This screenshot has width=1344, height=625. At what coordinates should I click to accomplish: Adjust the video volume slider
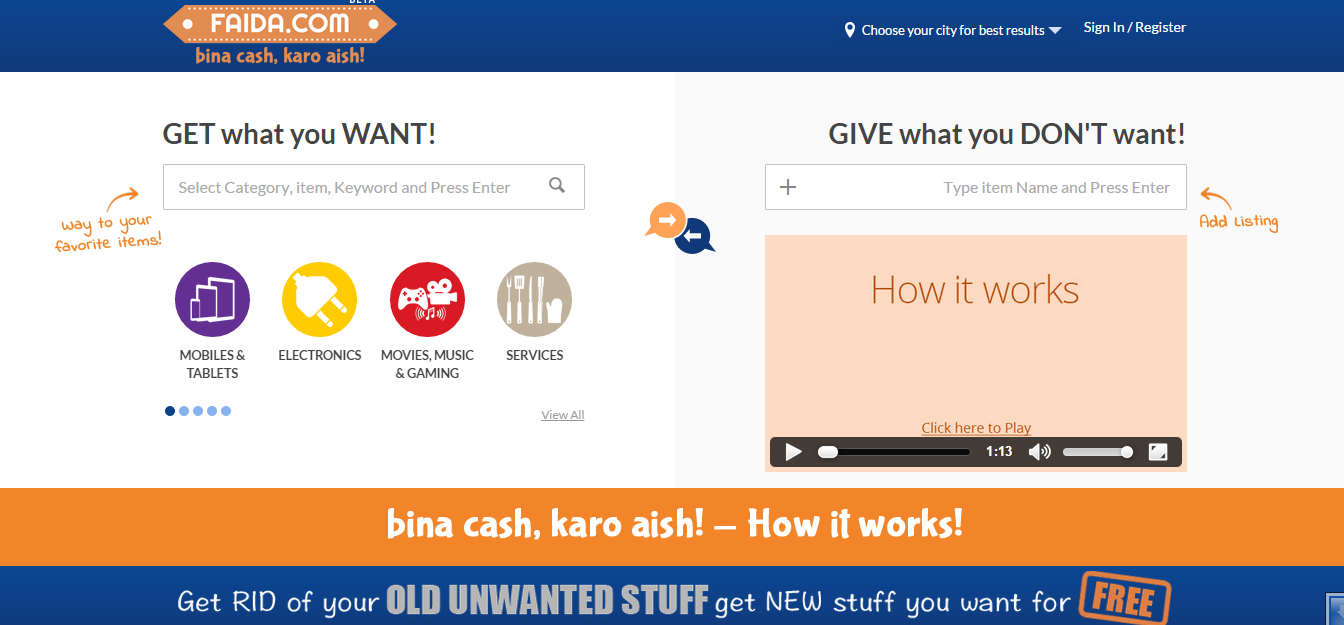tap(1098, 452)
